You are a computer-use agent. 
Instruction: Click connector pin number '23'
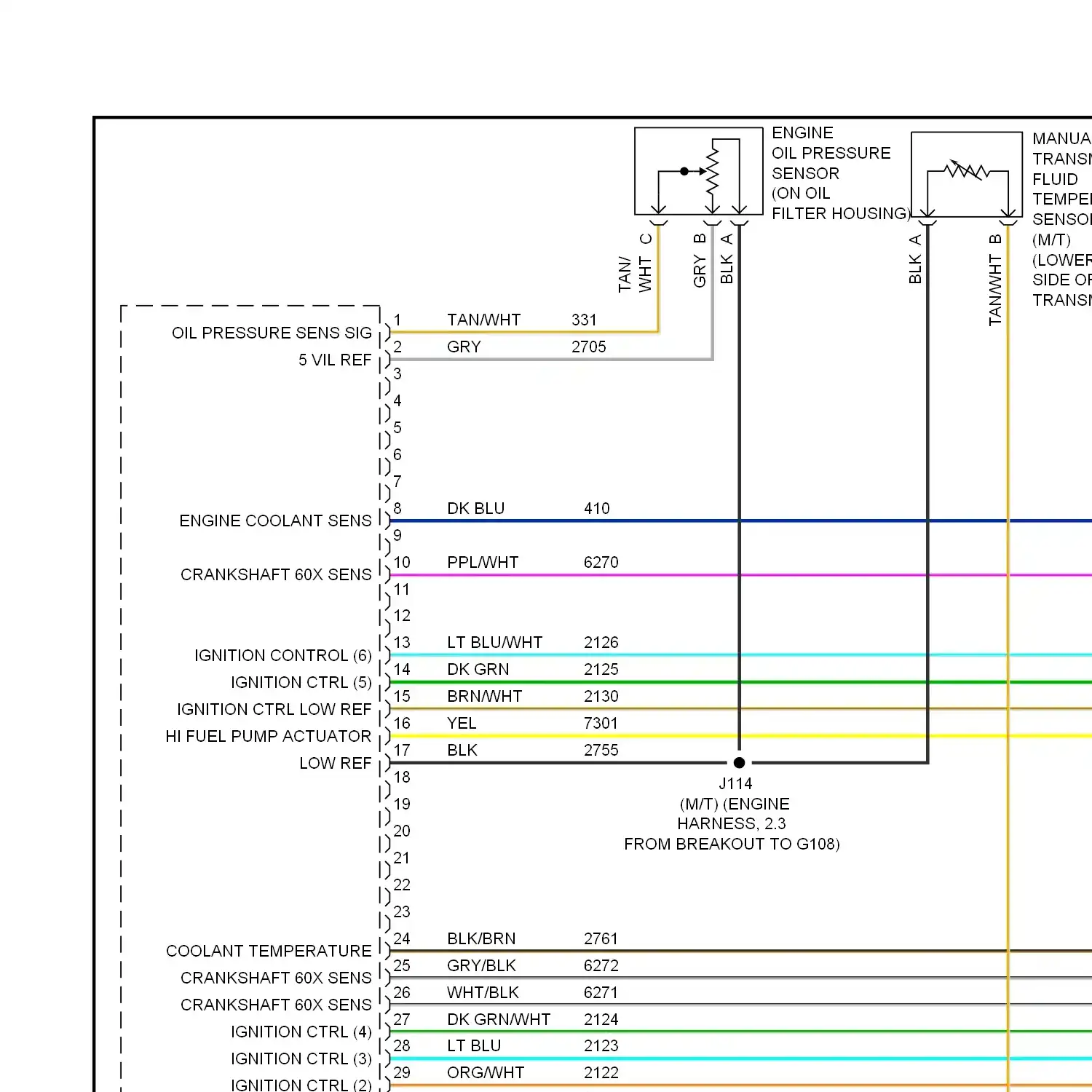tap(402, 911)
